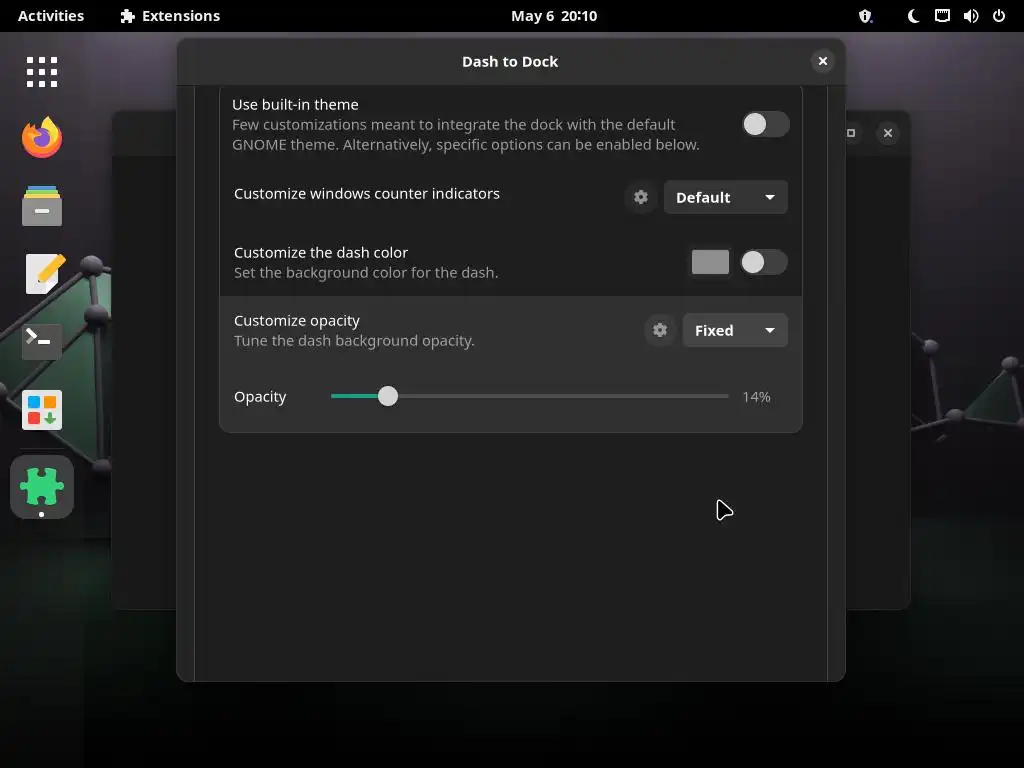Click the Dash to Dock title
1024x768 pixels.
coord(510,61)
